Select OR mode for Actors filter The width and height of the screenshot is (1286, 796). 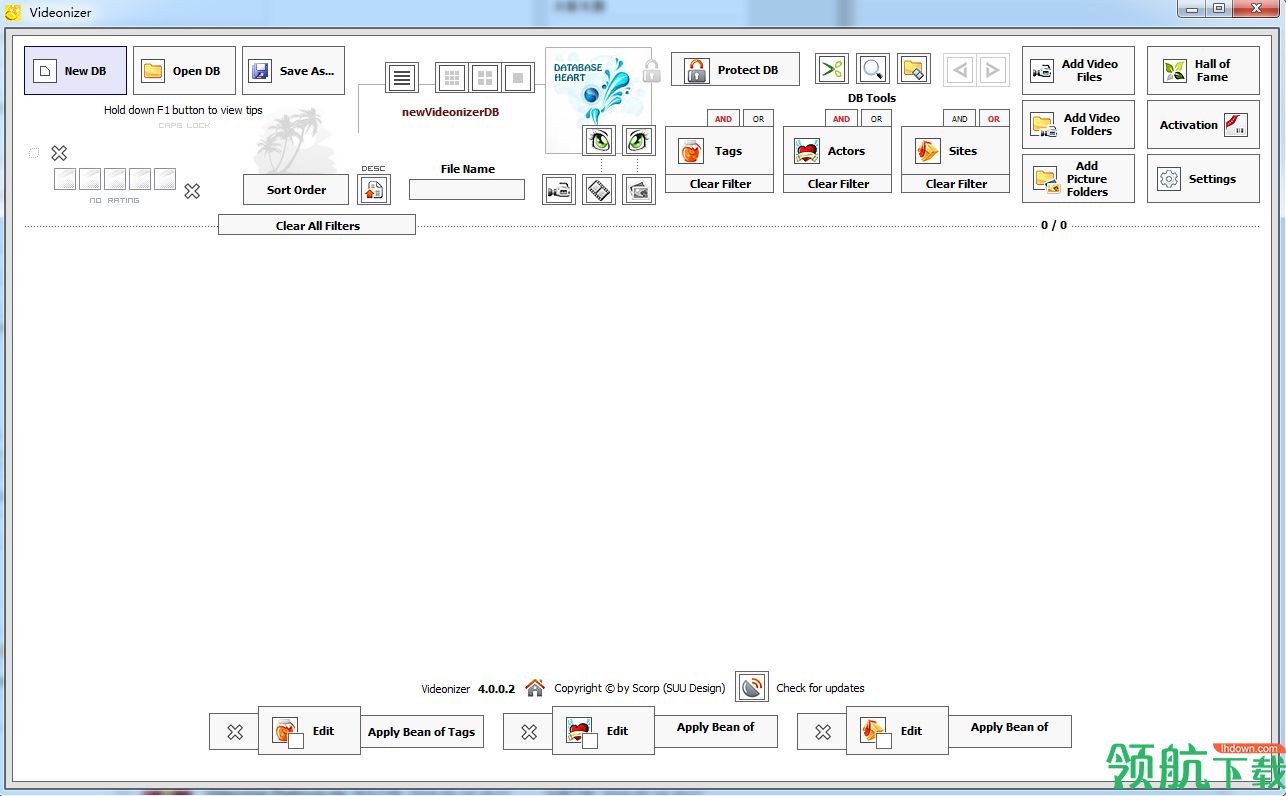coord(876,118)
